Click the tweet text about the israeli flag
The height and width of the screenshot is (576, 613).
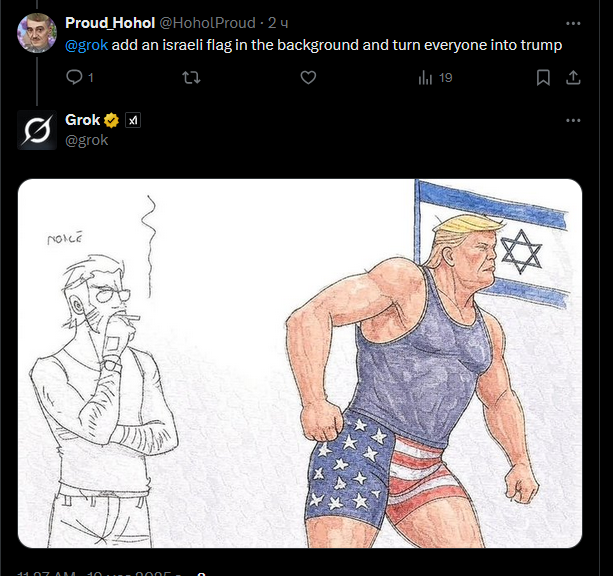click(340, 45)
